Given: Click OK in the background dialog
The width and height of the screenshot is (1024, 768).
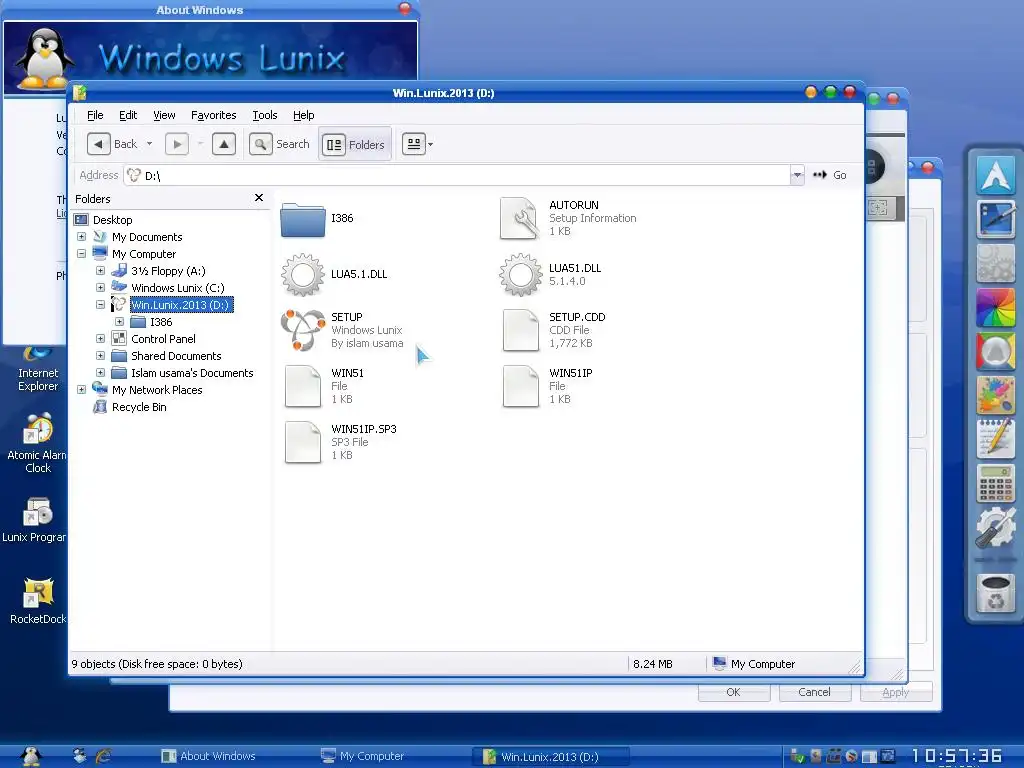Looking at the screenshot, I should [733, 692].
